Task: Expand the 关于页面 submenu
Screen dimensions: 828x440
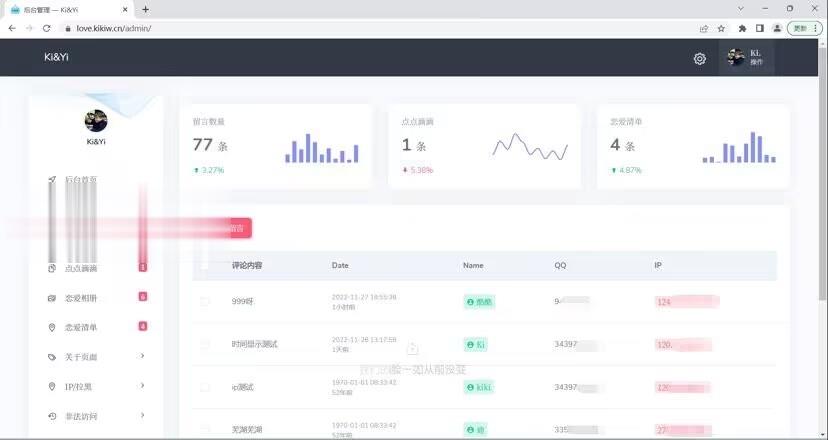Action: [142, 356]
